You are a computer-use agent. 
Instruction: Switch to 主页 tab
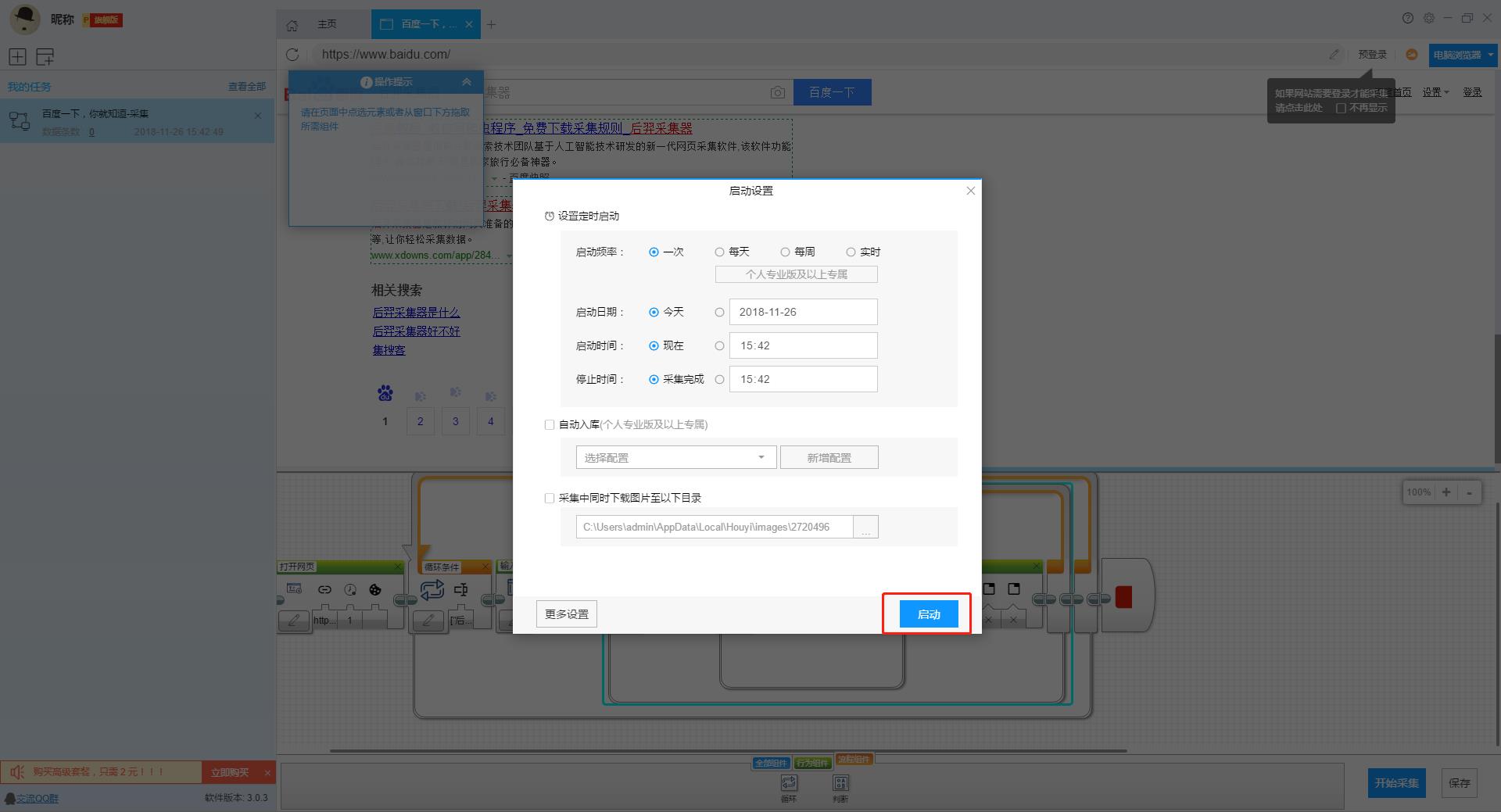(x=327, y=24)
